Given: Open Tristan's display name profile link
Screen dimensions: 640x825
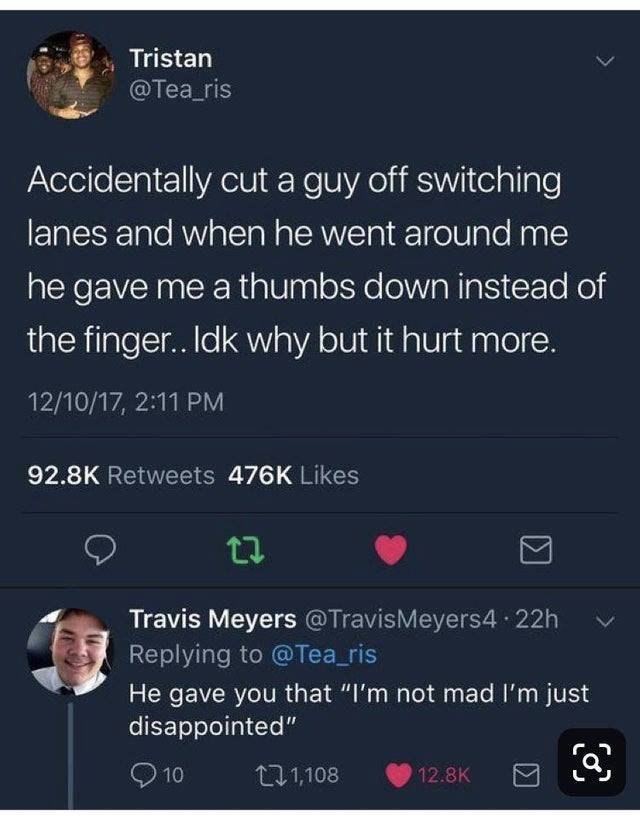Looking at the screenshot, I should (x=171, y=58).
